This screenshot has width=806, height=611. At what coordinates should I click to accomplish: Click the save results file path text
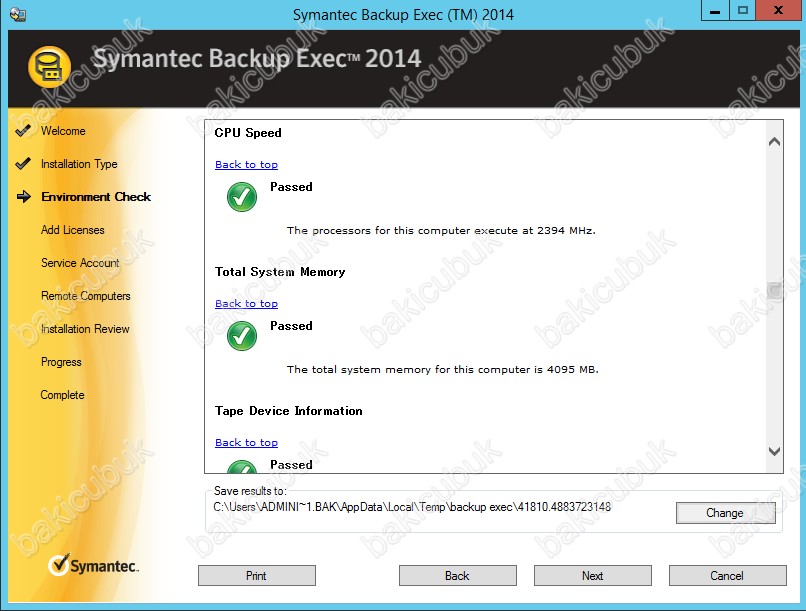(412, 507)
